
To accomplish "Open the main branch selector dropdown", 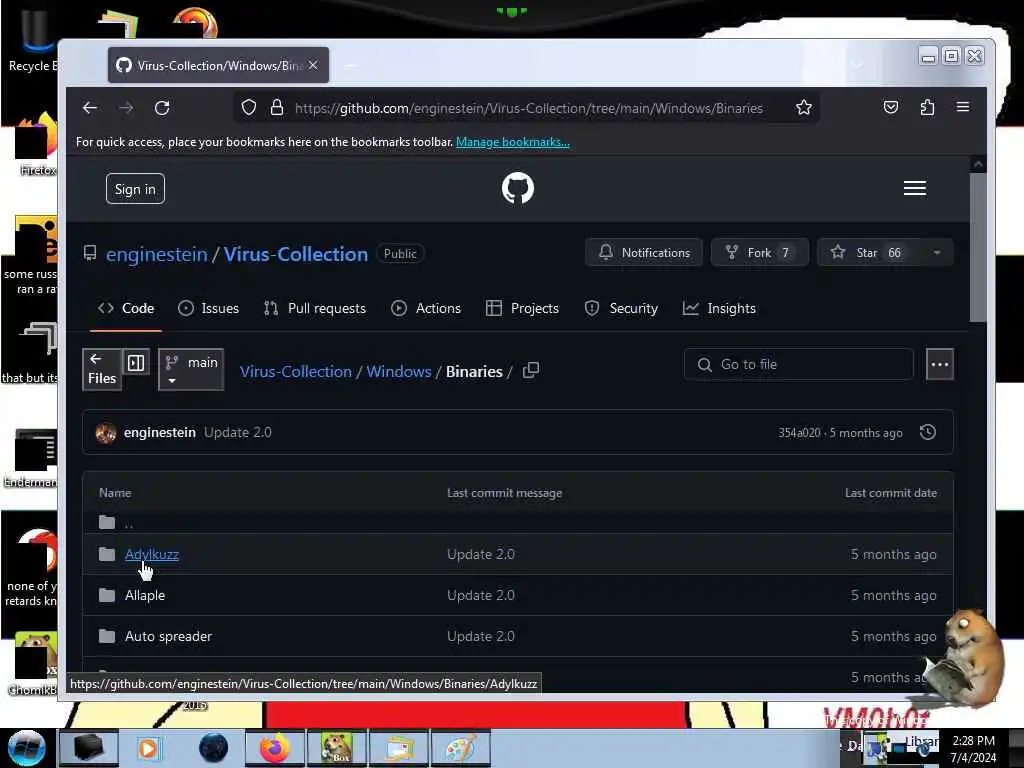I will [x=191, y=370].
